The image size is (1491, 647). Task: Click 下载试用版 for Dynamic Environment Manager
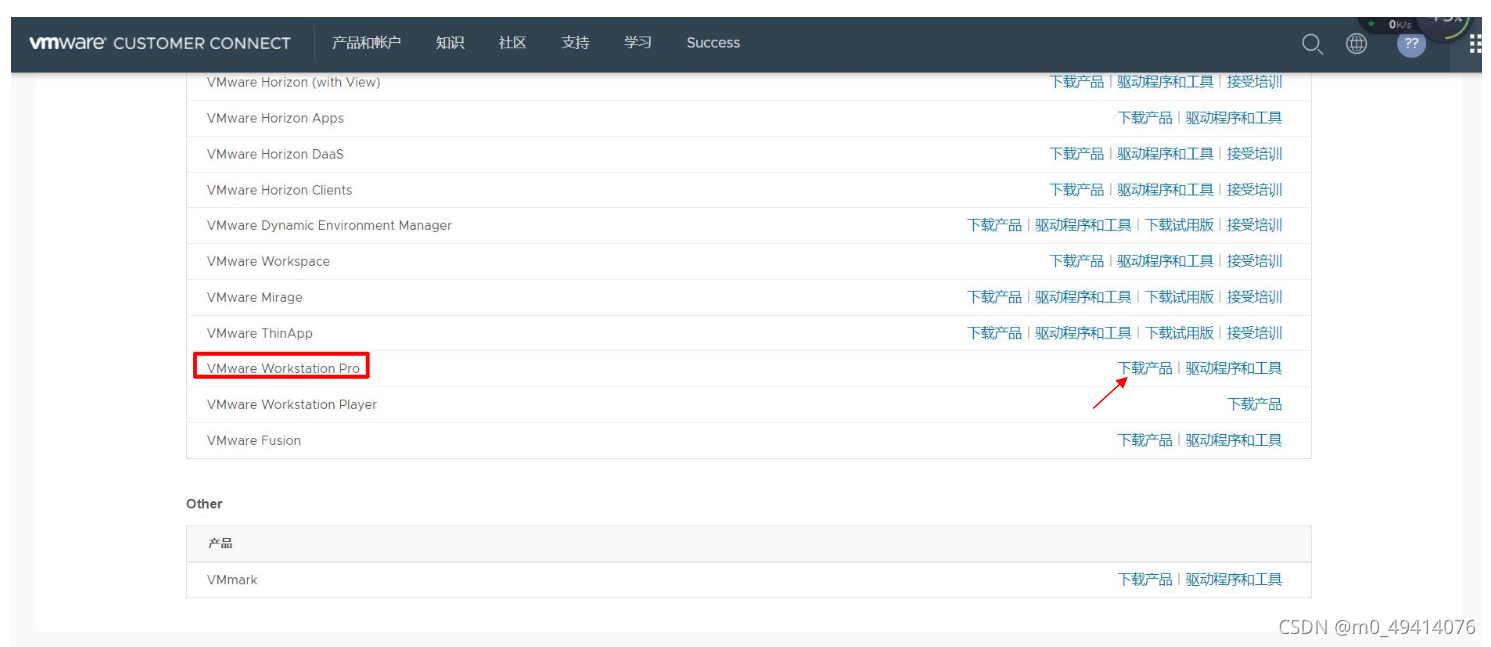tap(1180, 225)
